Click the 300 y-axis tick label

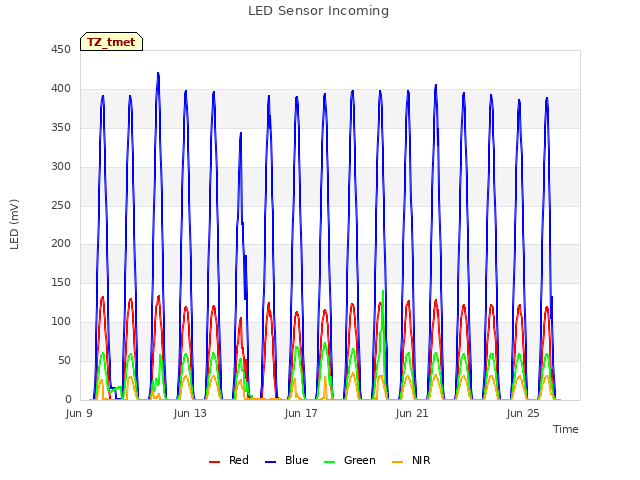click(x=61, y=167)
